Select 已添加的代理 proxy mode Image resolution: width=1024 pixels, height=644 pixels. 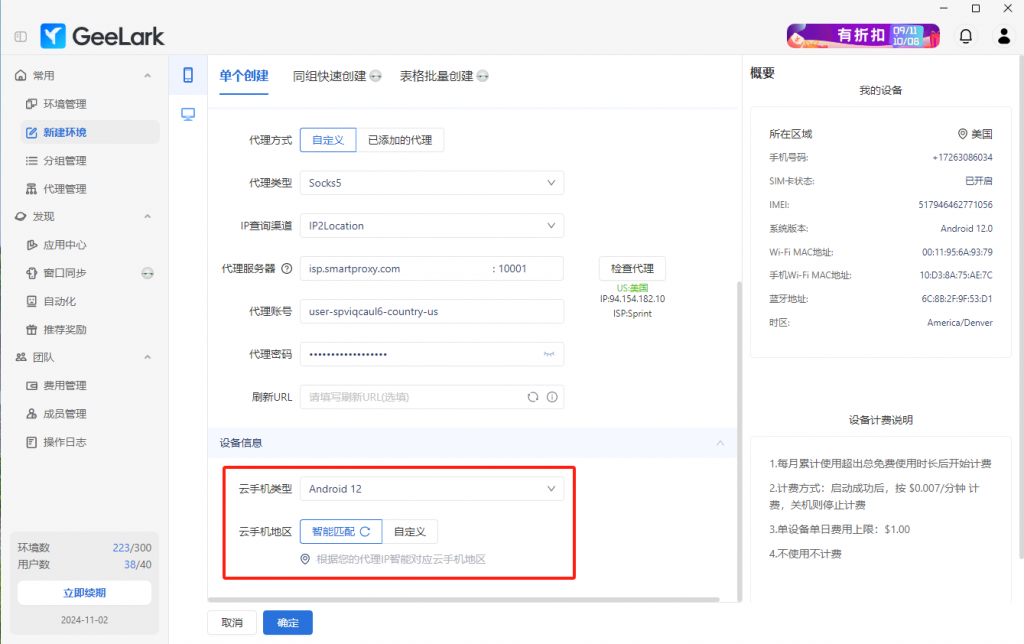(x=399, y=140)
